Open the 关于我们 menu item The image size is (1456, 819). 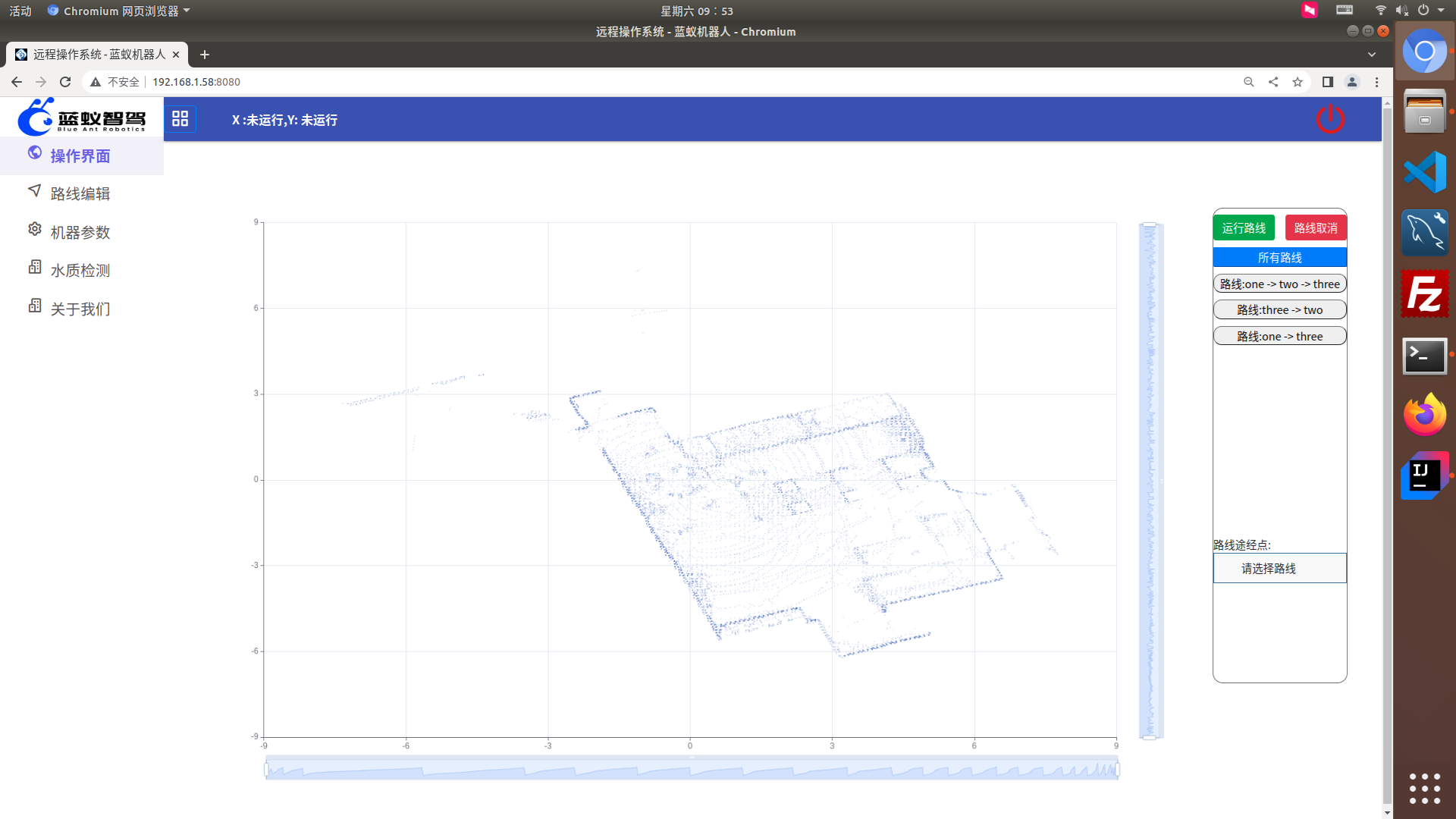[x=82, y=309]
